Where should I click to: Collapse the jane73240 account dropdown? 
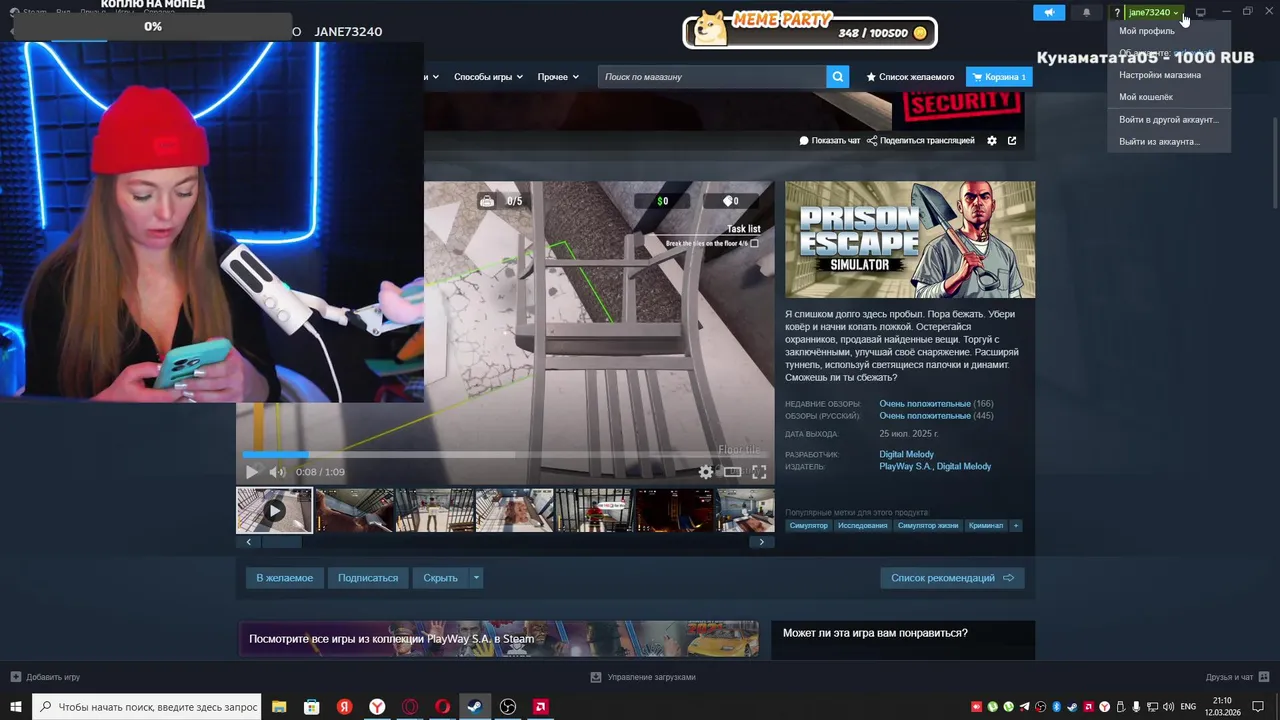coord(1153,12)
